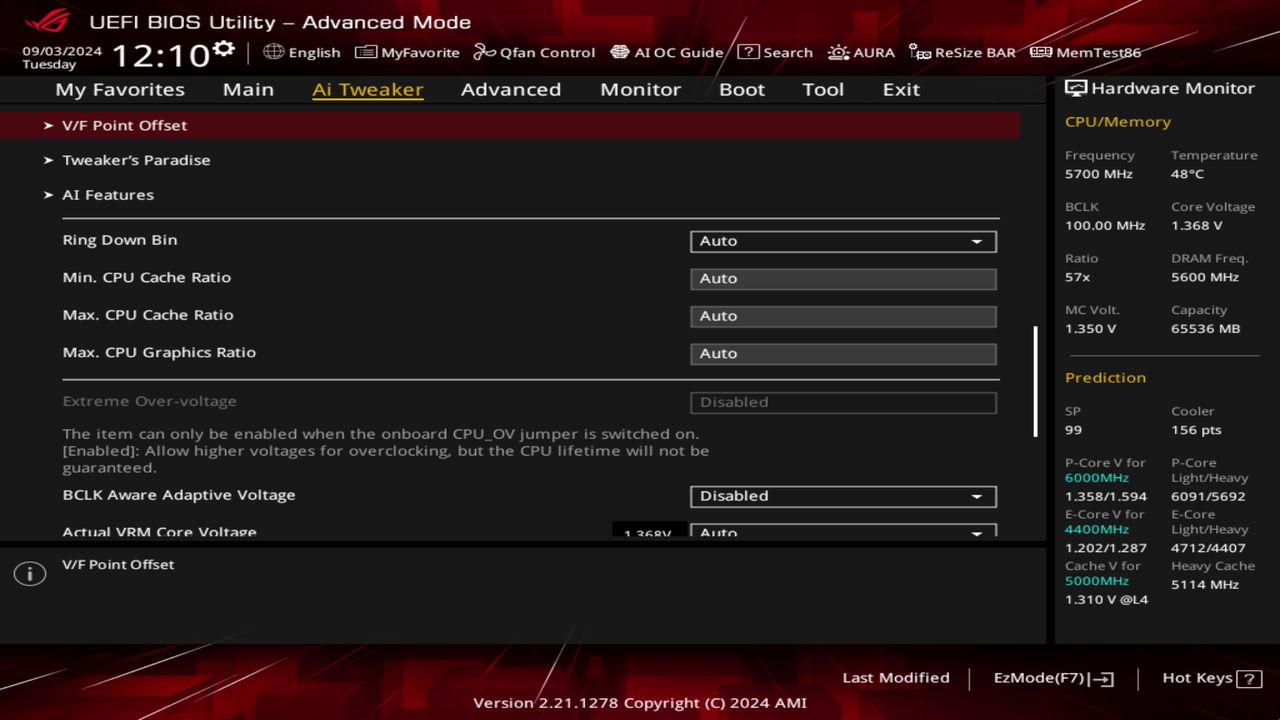Image resolution: width=1280 pixels, height=720 pixels.
Task: Click disabled Extreme Over-voltage field
Action: tap(843, 402)
